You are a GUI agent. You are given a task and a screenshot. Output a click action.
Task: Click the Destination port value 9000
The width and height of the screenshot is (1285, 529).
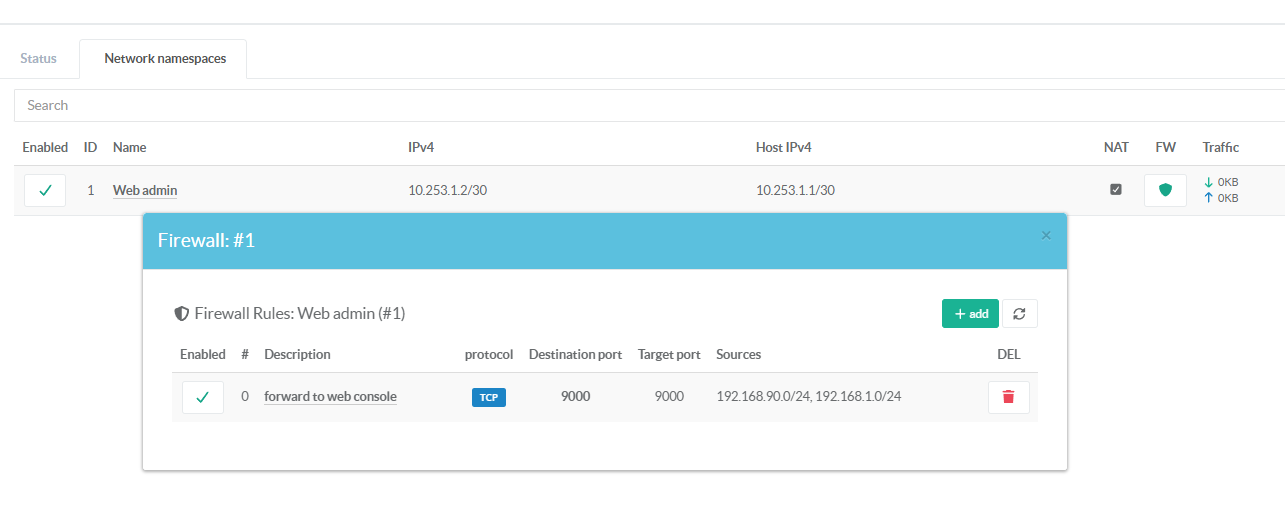click(575, 397)
